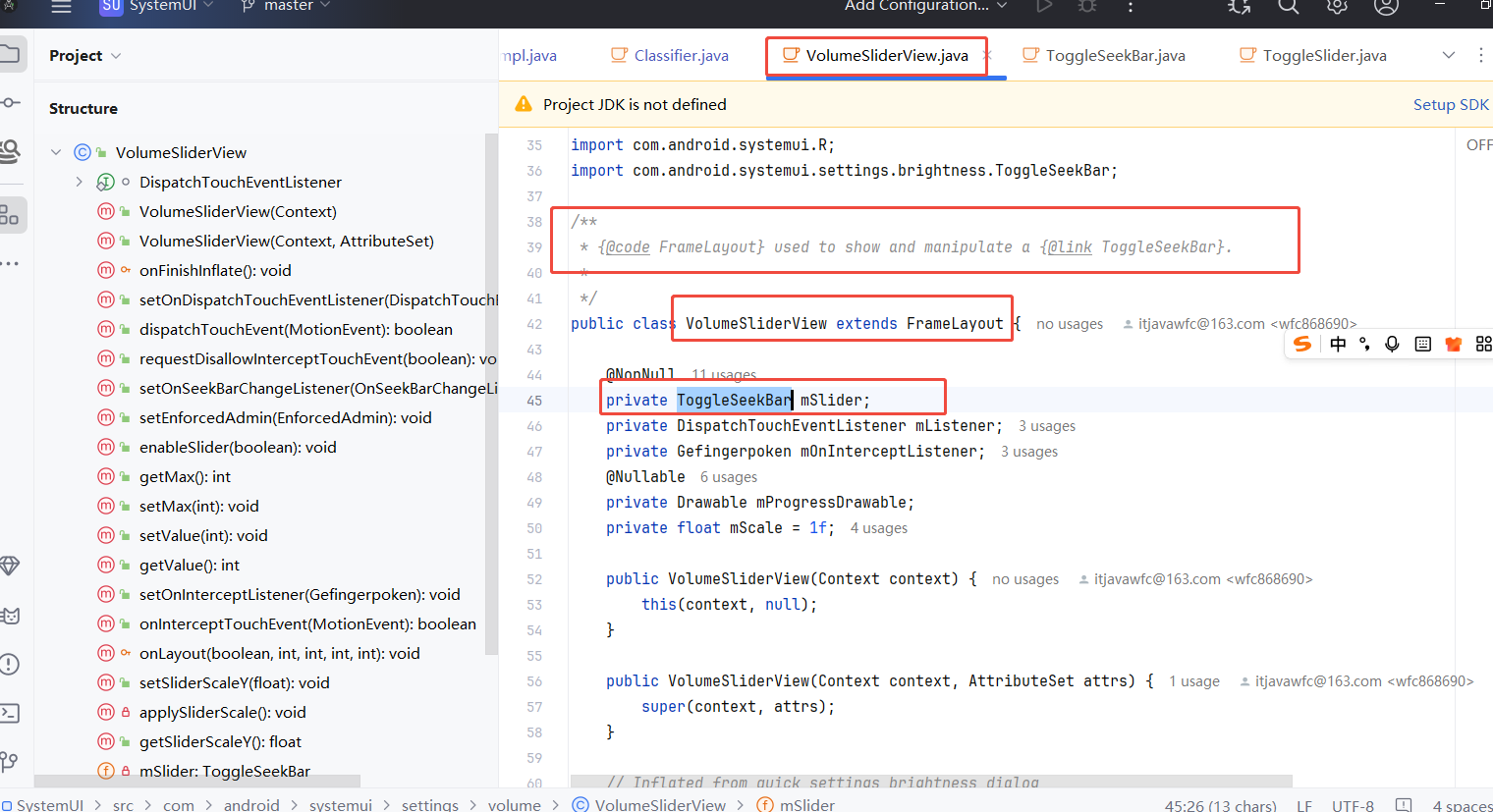The height and width of the screenshot is (812, 1493).
Task: Open the Terminal tool window icon
Action: pyautogui.click(x=10, y=713)
